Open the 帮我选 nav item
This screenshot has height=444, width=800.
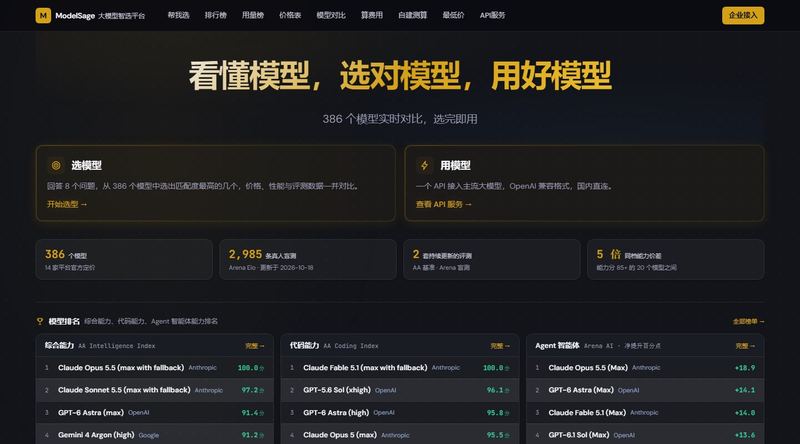(179, 15)
